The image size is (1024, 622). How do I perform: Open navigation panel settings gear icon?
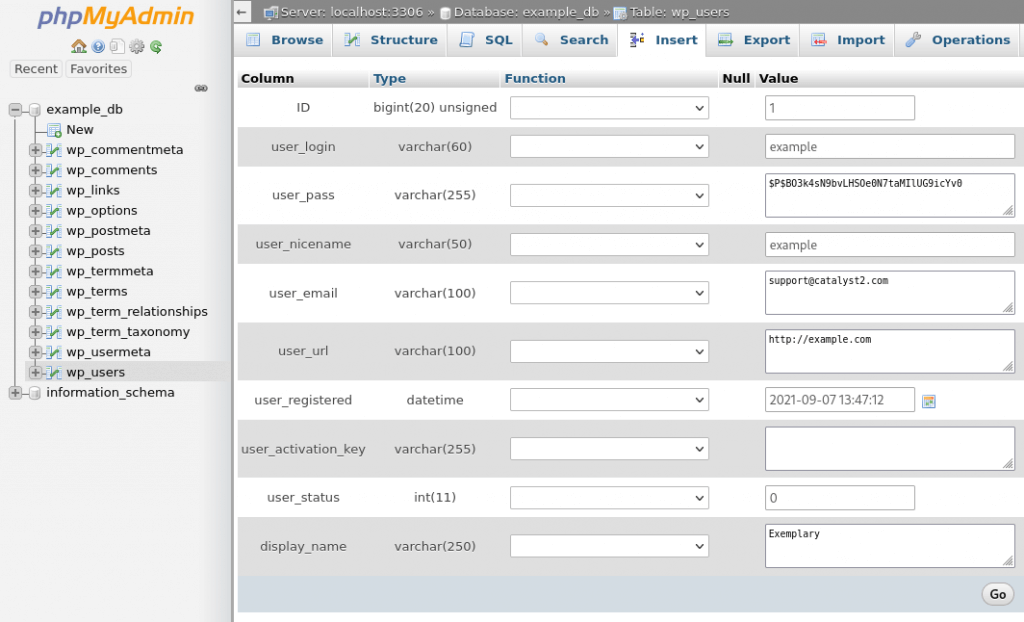136,46
